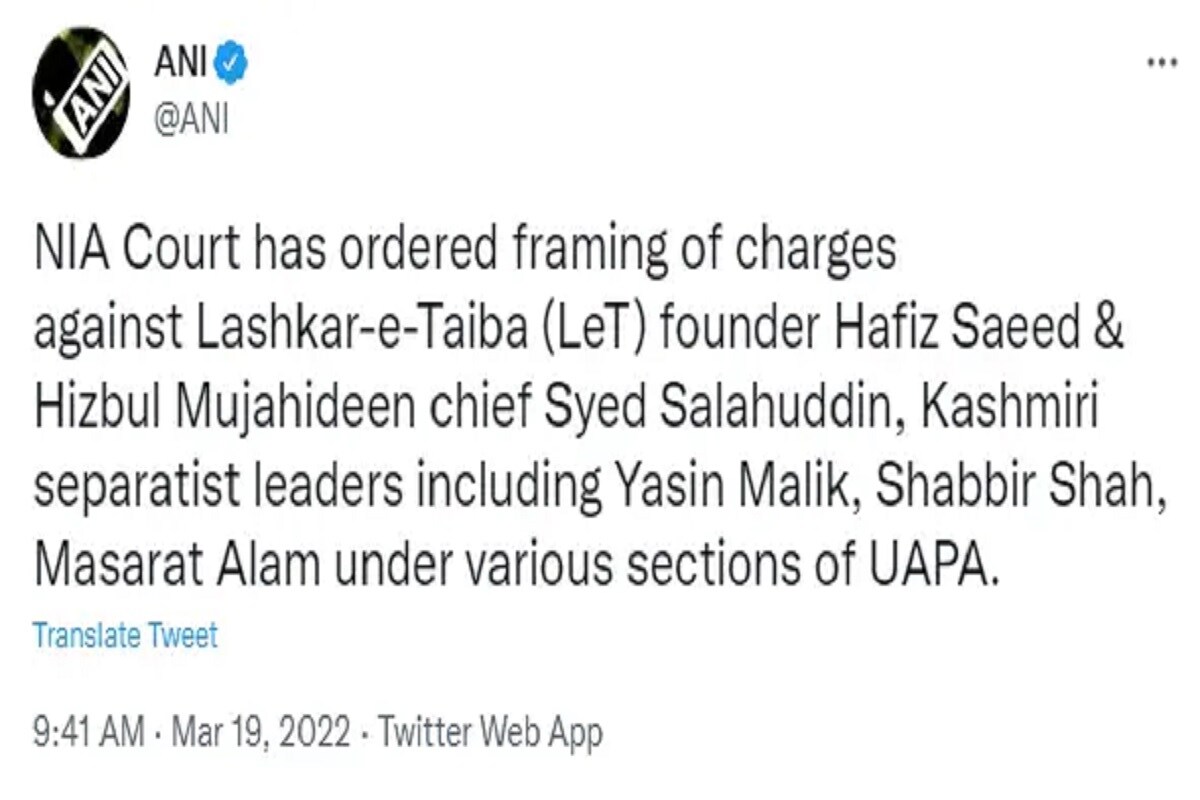The width and height of the screenshot is (1200, 800).
Task: Open the @ANI handle link
Action: click(x=191, y=119)
